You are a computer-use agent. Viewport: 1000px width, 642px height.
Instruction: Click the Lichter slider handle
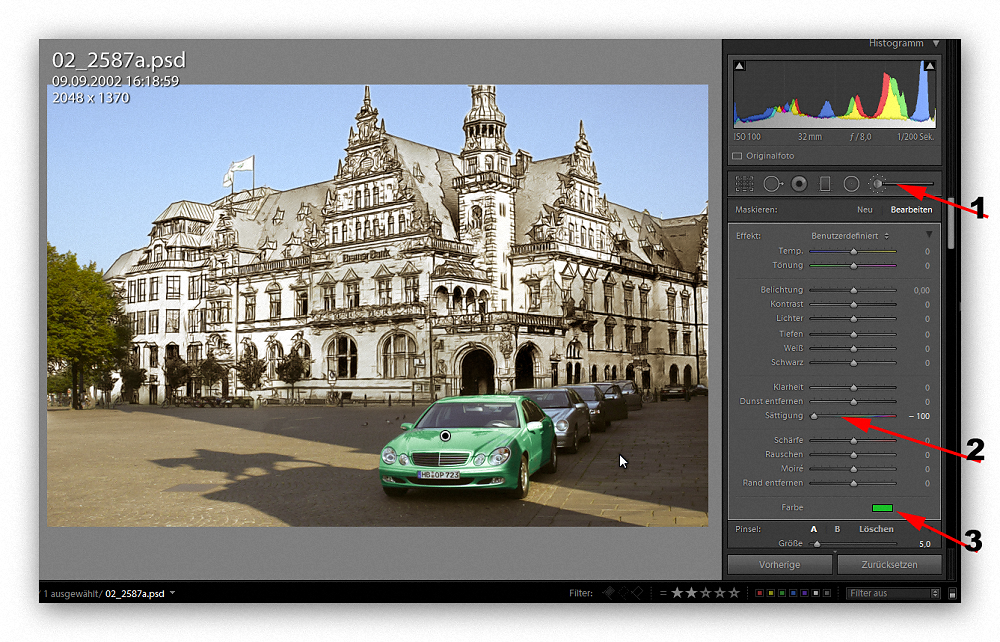[853, 319]
